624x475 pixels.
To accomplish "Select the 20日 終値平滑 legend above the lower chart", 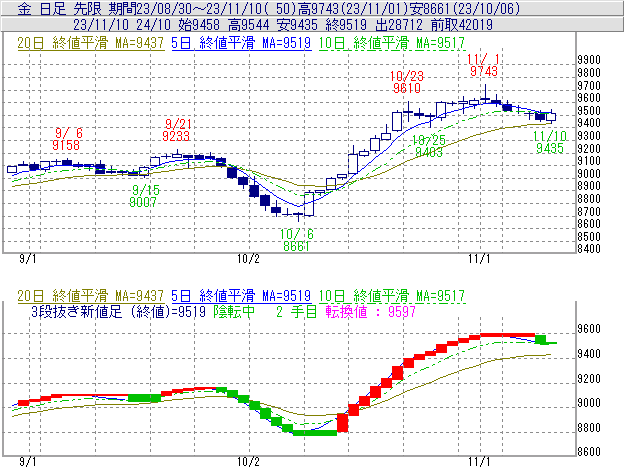I will (x=91, y=296).
